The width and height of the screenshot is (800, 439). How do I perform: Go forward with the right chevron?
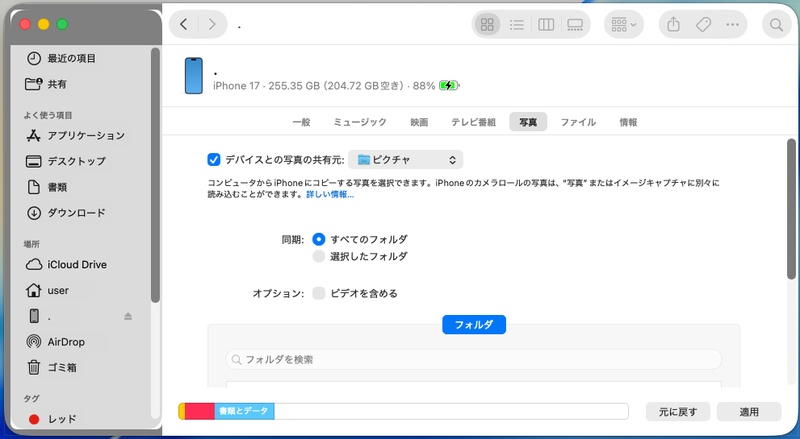[212, 24]
